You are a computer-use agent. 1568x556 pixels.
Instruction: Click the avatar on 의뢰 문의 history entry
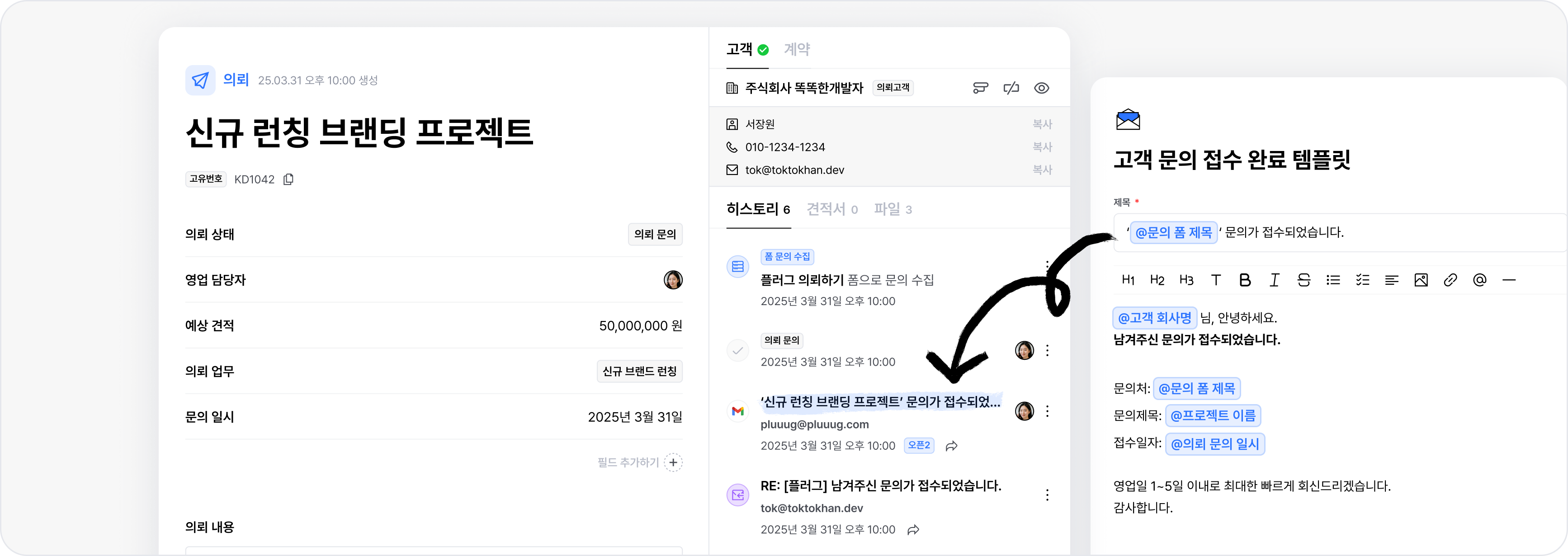click(x=1025, y=350)
